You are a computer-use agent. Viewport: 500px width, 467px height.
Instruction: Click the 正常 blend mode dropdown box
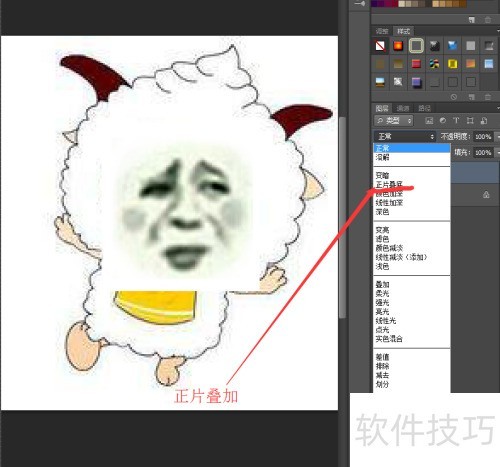coord(404,136)
